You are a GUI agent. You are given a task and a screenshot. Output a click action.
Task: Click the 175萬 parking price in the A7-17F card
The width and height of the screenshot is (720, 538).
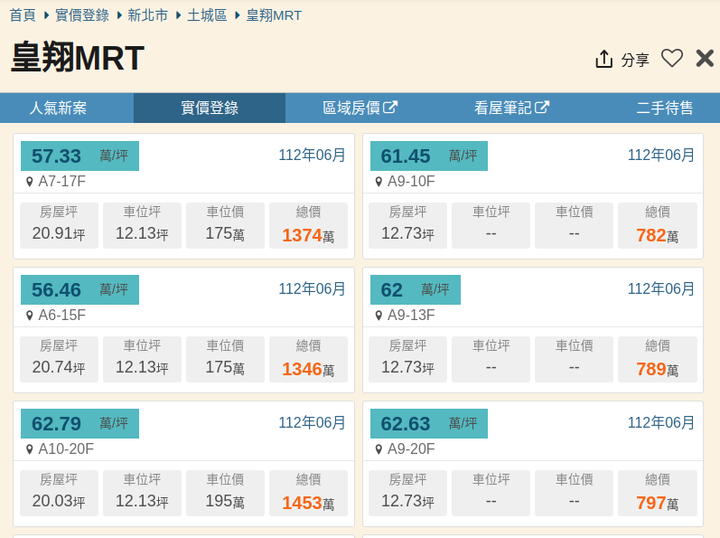click(x=225, y=234)
